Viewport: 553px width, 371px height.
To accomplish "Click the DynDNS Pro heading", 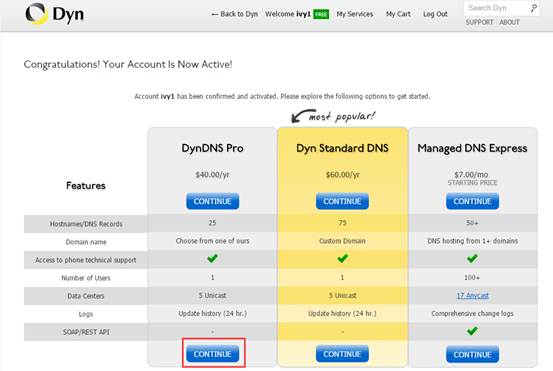I will click(212, 148).
